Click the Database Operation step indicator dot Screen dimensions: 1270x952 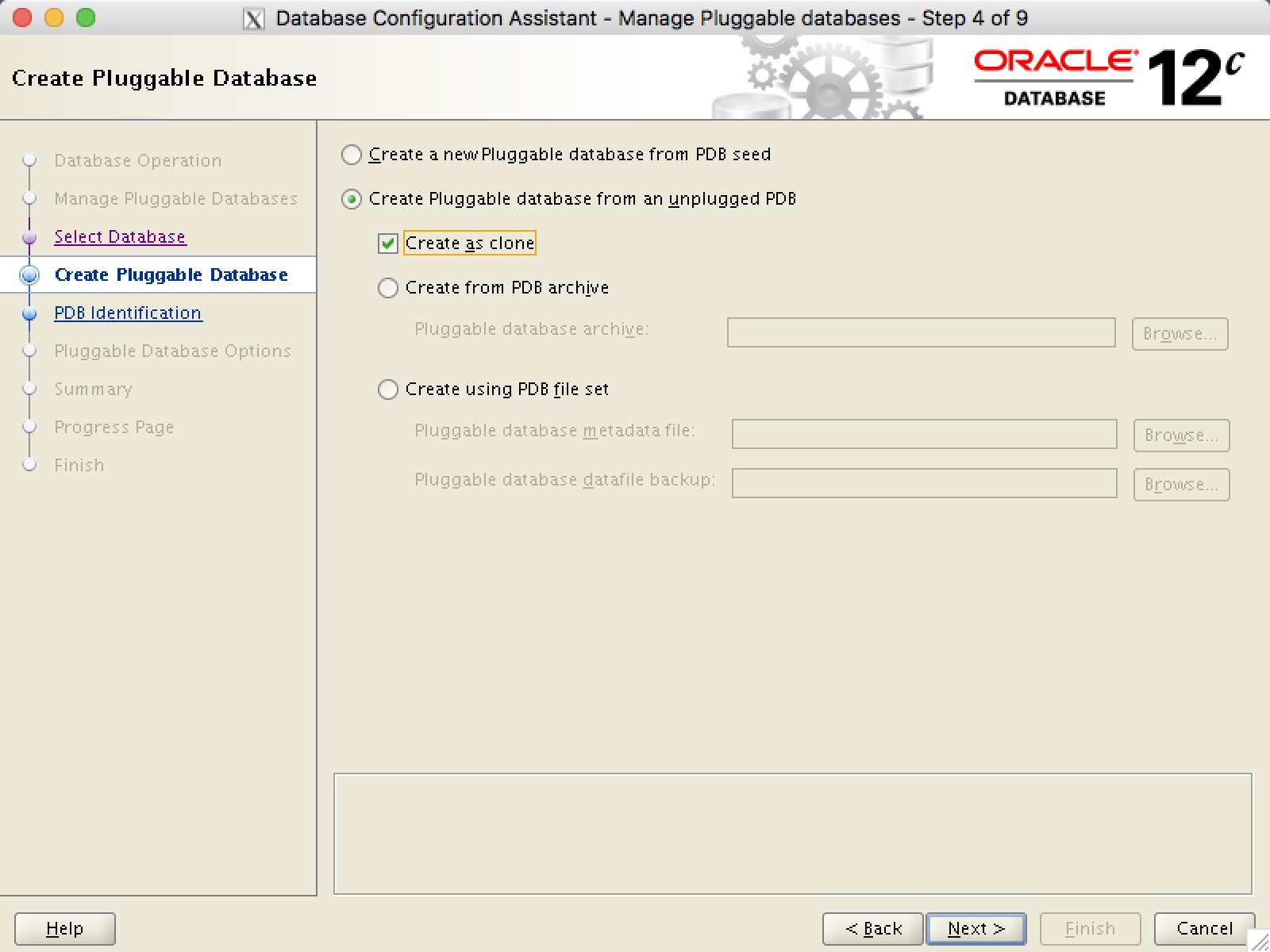pos(30,160)
